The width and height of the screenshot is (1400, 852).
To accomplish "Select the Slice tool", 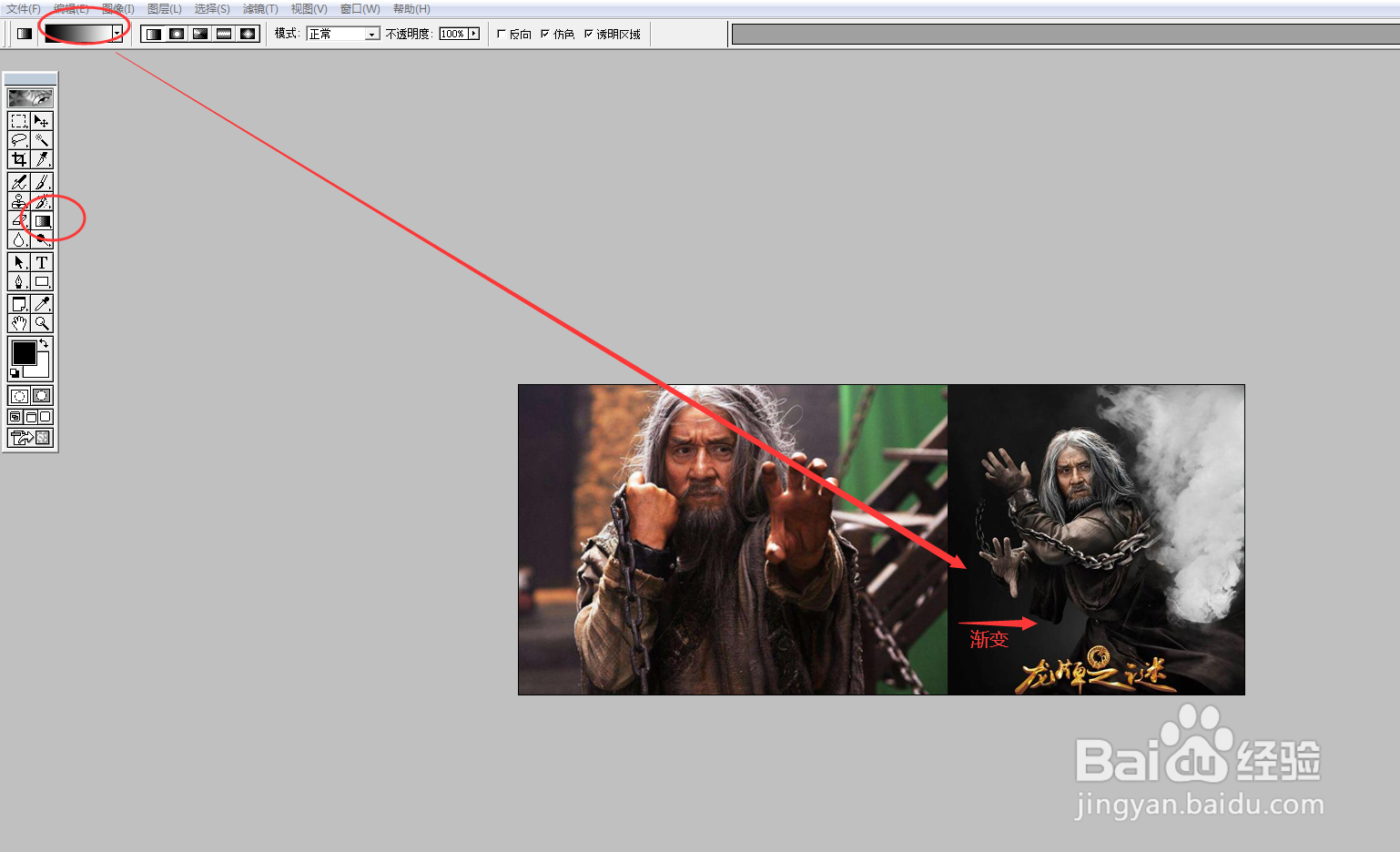I will pos(42,159).
